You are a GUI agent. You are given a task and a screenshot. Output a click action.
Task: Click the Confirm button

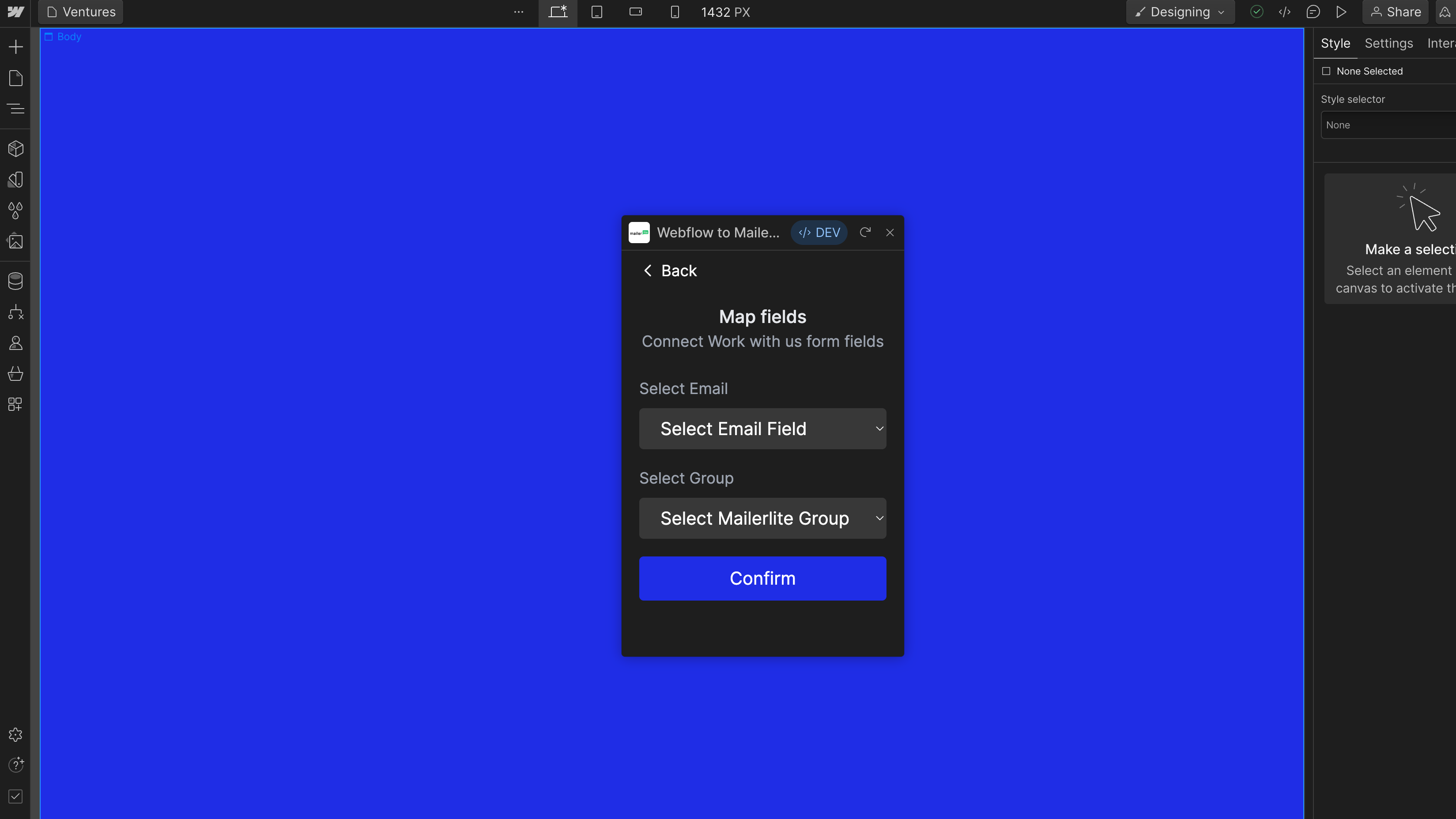click(x=762, y=579)
